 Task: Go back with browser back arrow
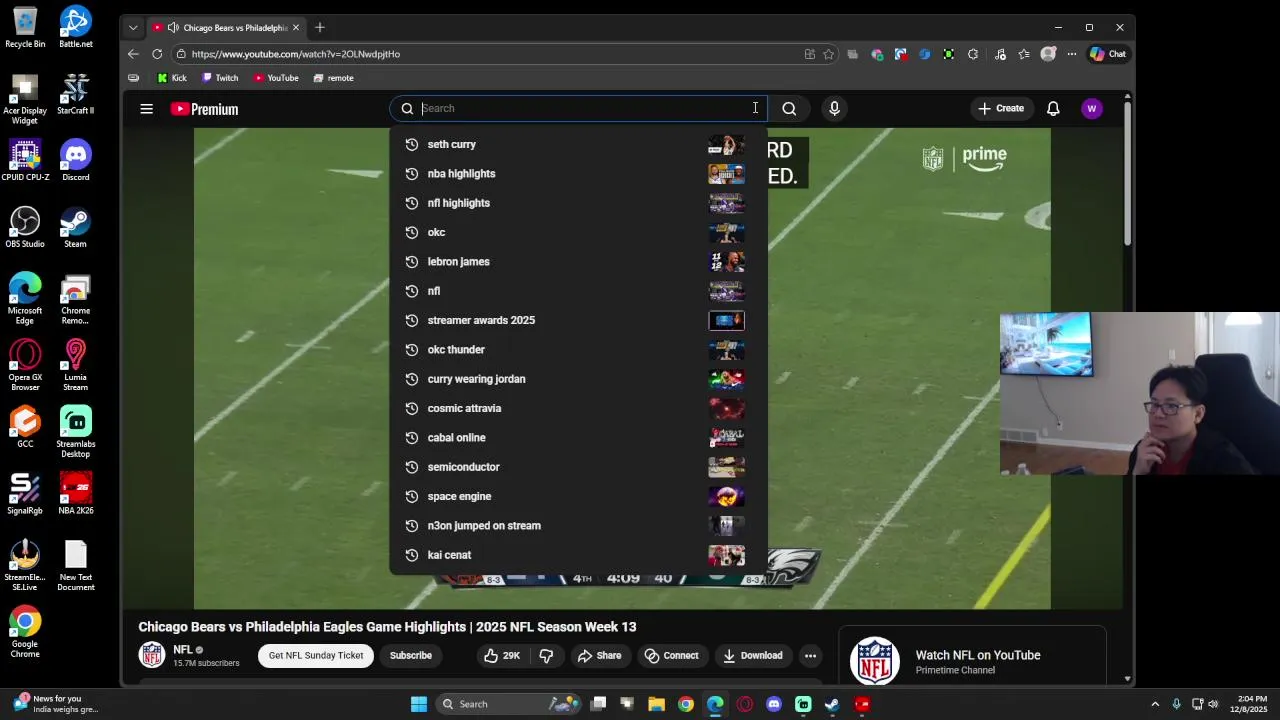click(x=133, y=54)
